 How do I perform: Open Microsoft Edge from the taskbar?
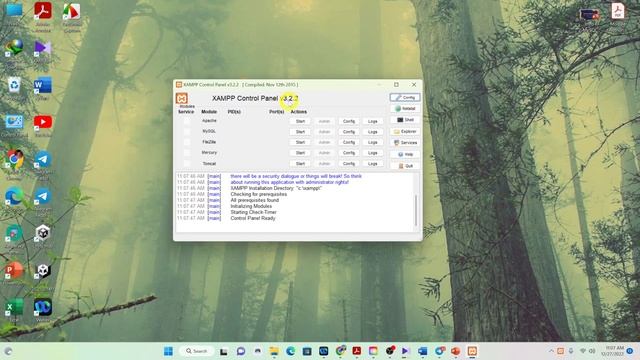[290, 351]
